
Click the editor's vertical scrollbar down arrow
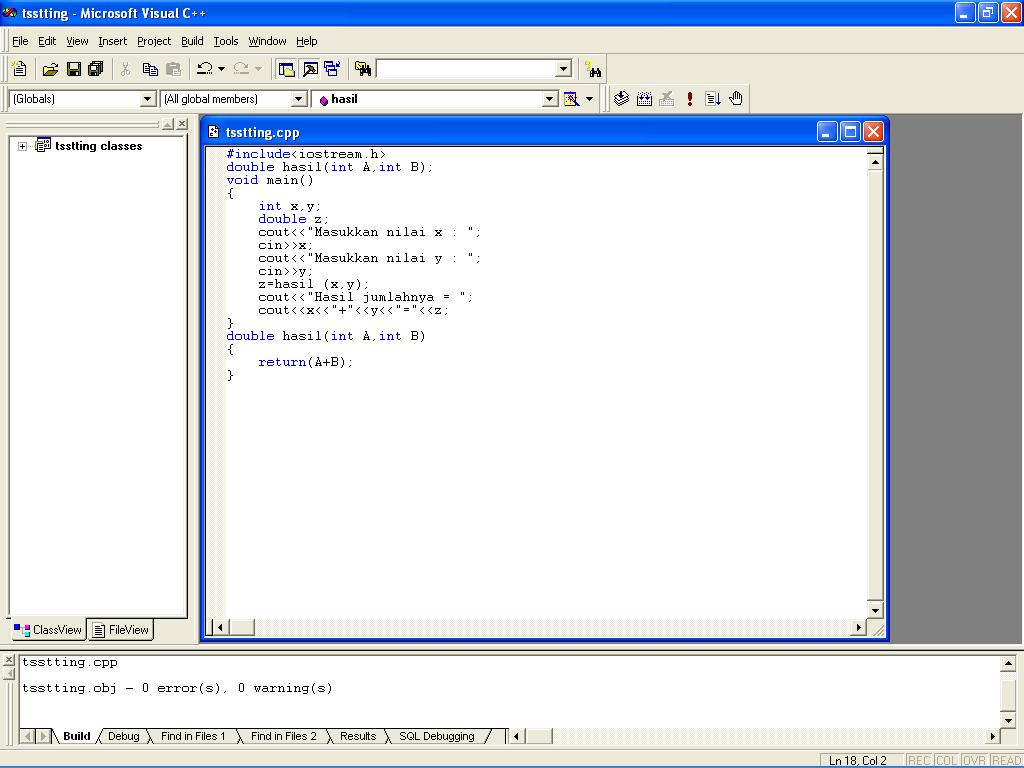(875, 610)
